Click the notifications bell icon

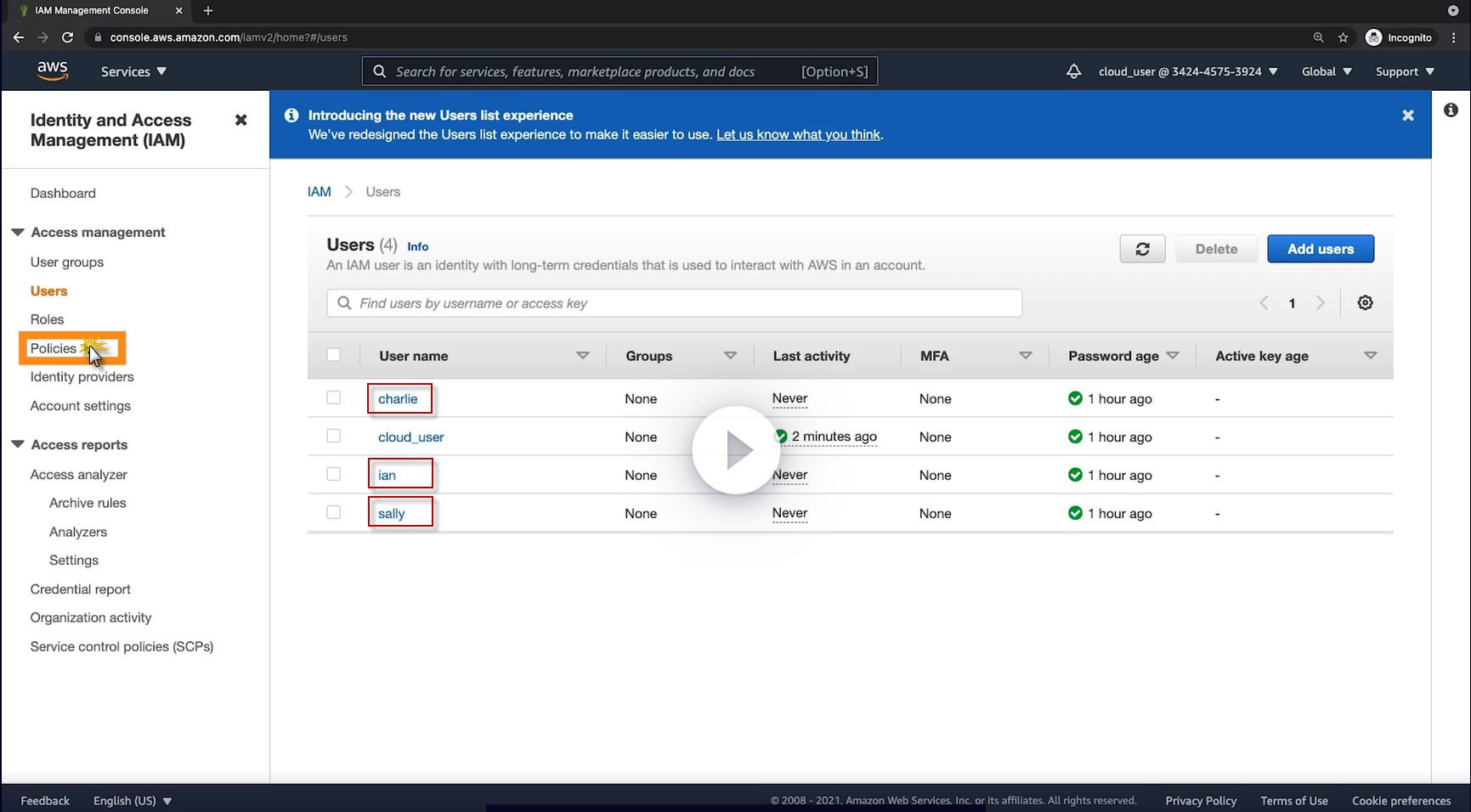[1073, 71]
